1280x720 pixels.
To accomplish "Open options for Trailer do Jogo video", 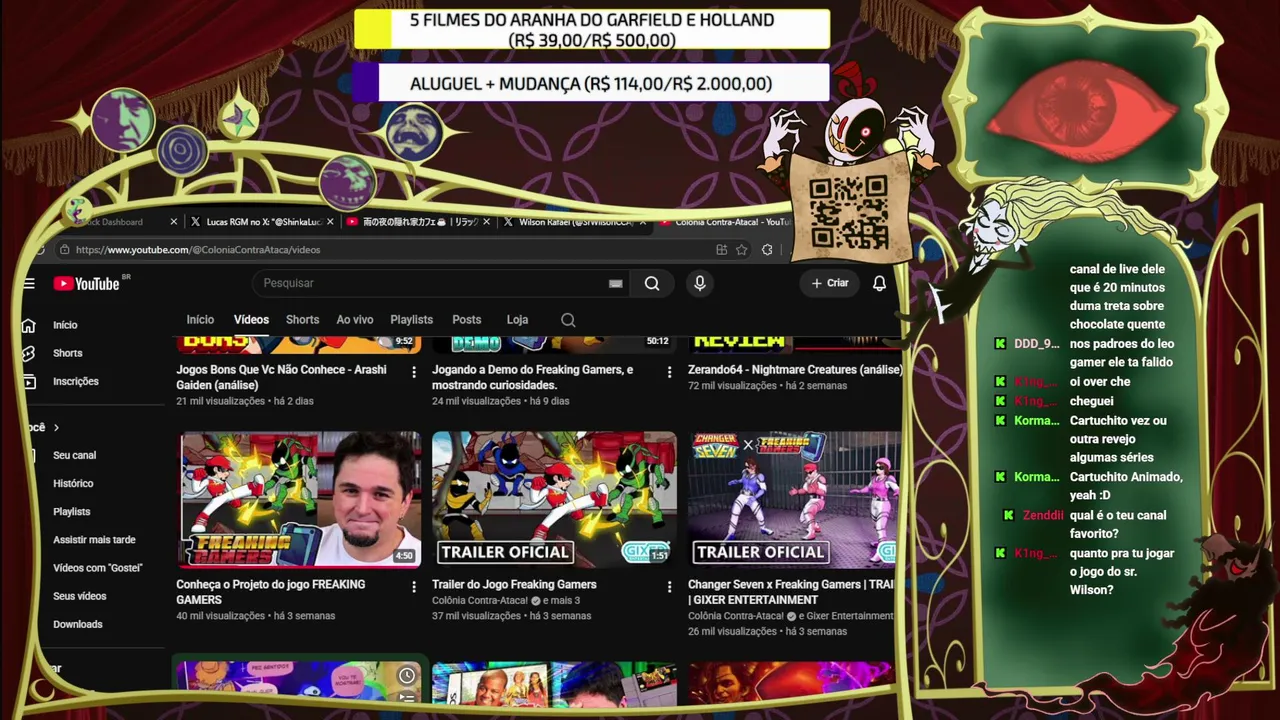I will tap(669, 587).
